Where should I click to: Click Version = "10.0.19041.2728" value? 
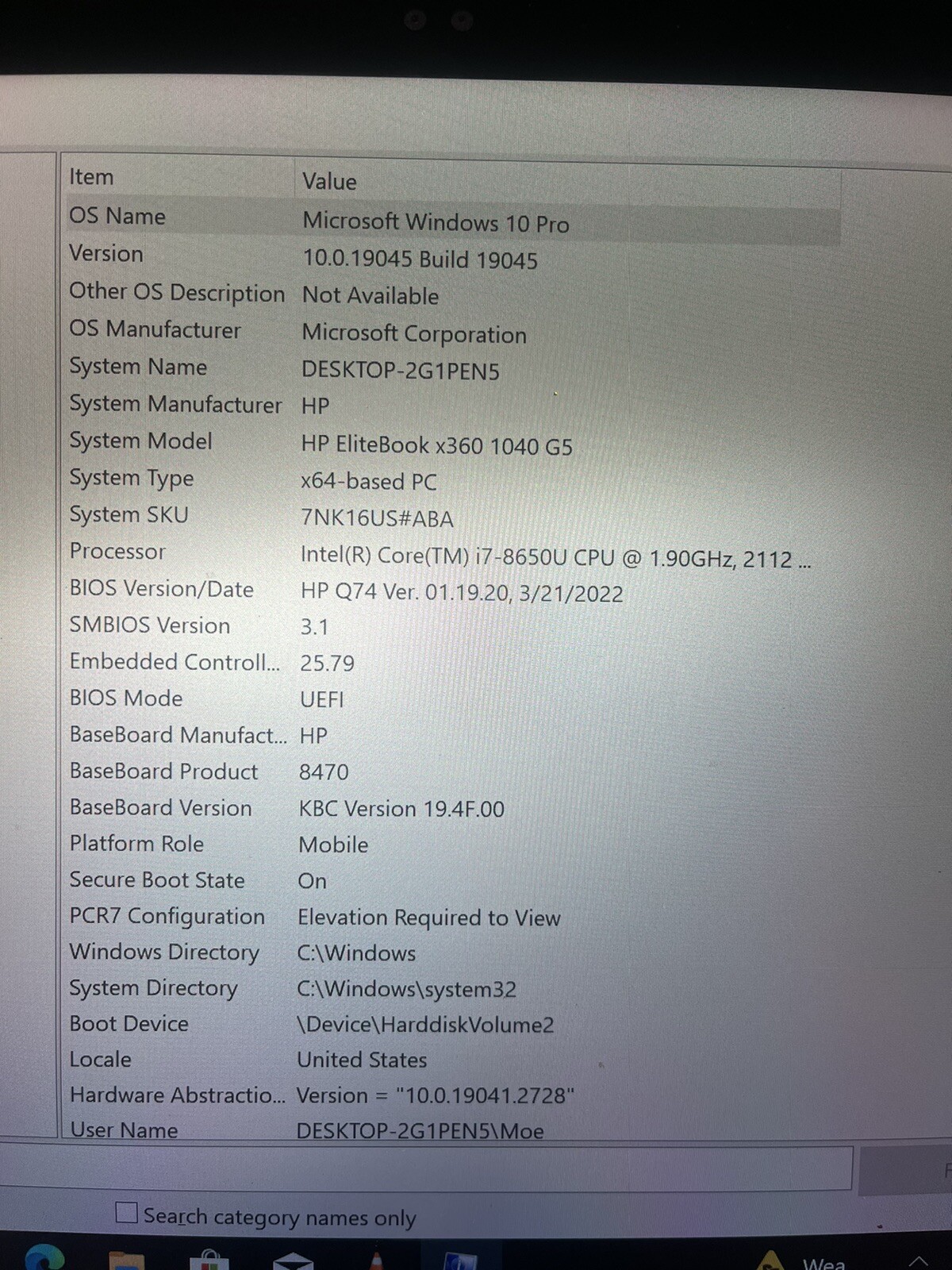pos(435,1096)
